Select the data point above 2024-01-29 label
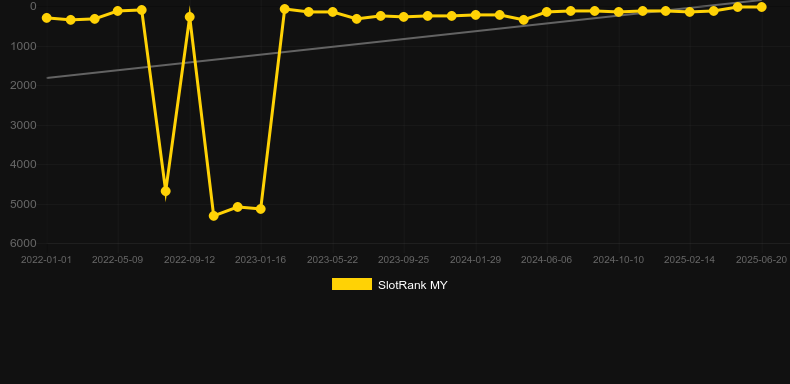790x384 pixels. [475, 15]
